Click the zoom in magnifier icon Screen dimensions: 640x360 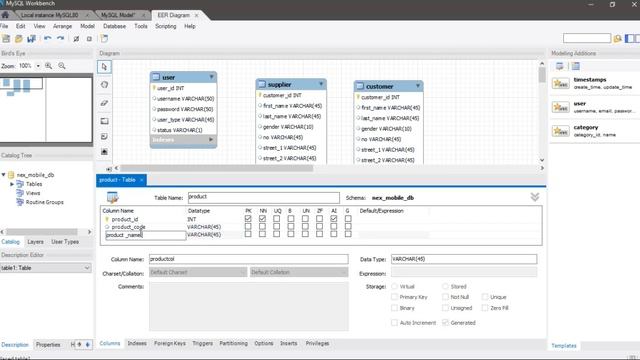tap(49, 66)
